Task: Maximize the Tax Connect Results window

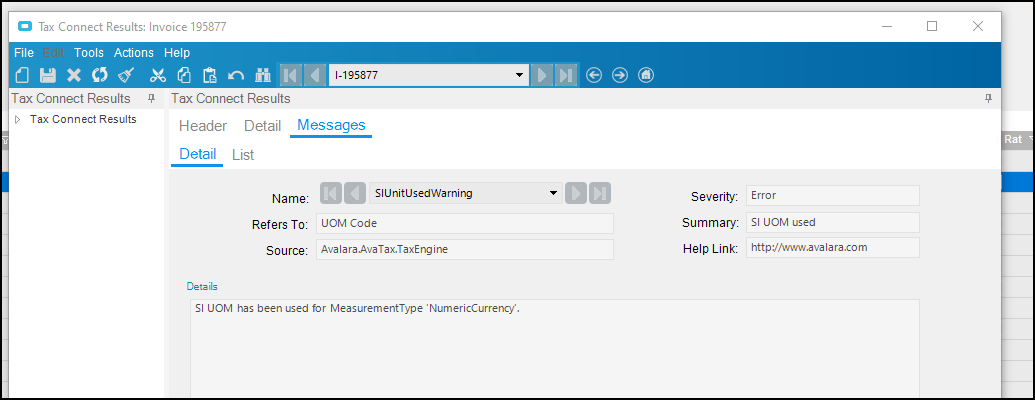Action: [x=932, y=26]
